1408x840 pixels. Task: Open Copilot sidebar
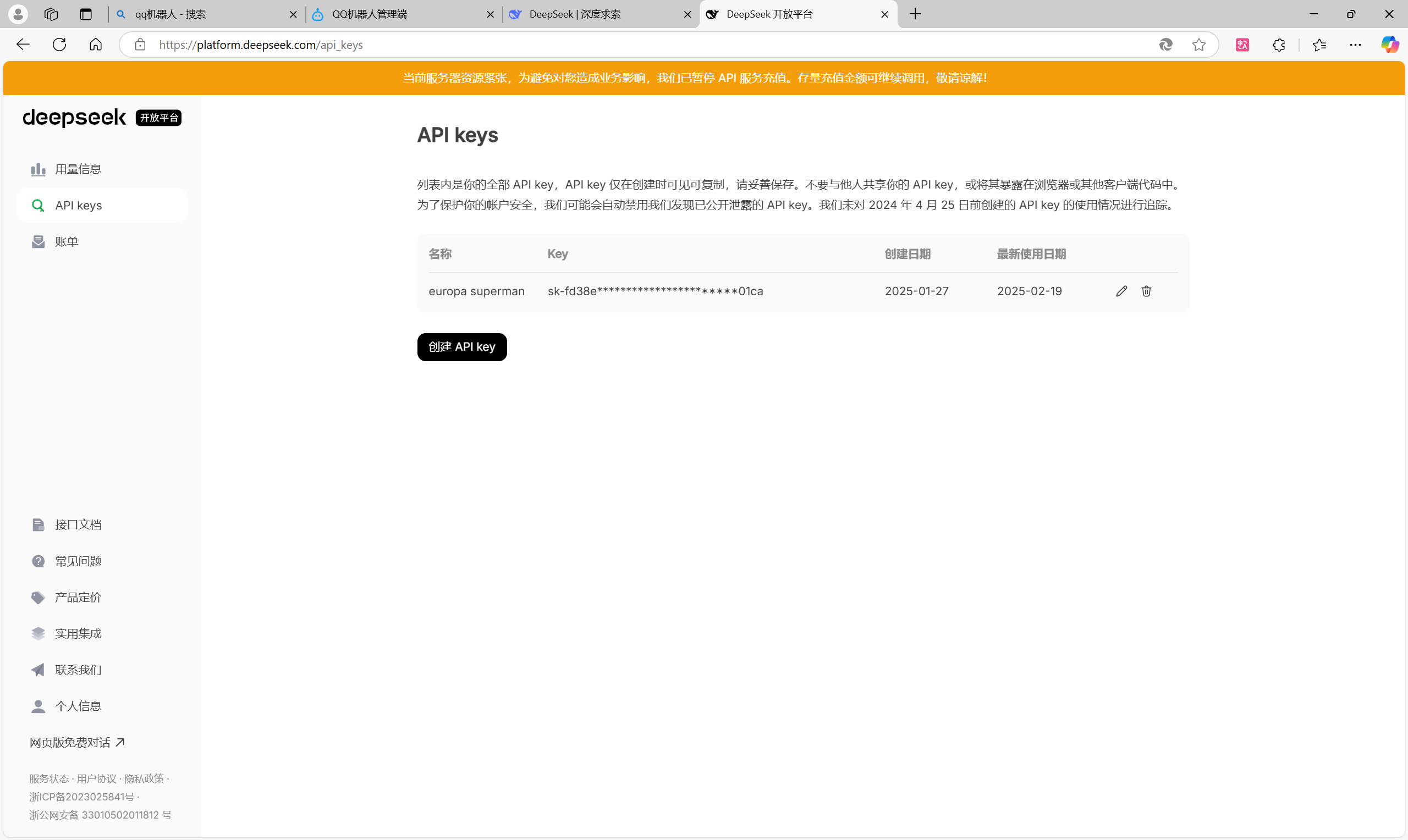[x=1389, y=45]
